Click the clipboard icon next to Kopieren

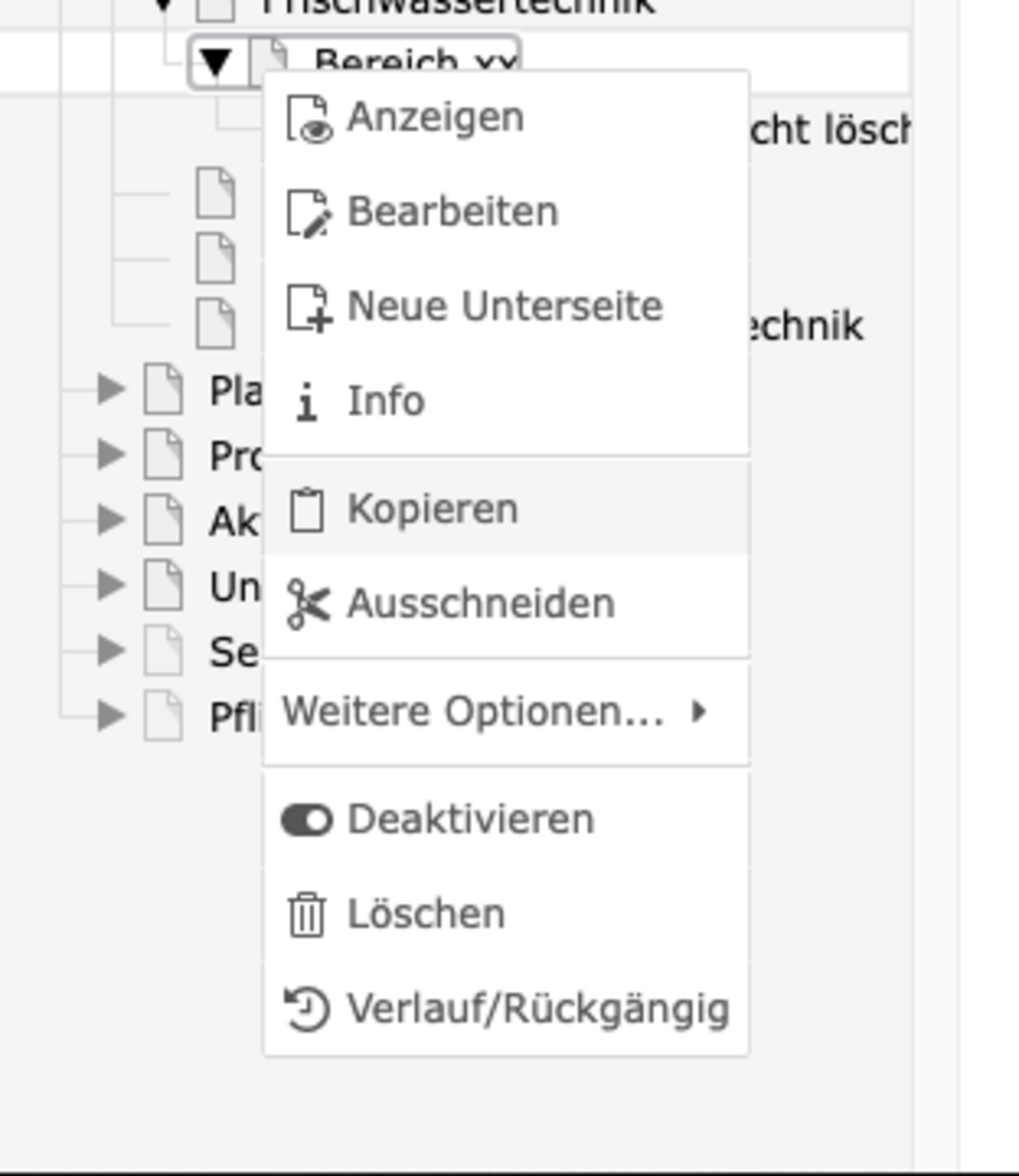pyautogui.click(x=306, y=509)
